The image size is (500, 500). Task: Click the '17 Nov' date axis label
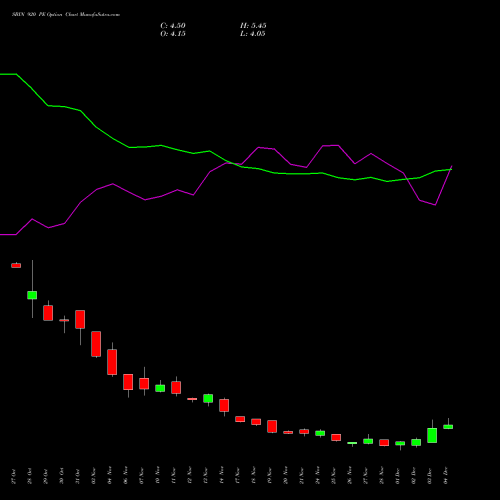tap(238, 476)
